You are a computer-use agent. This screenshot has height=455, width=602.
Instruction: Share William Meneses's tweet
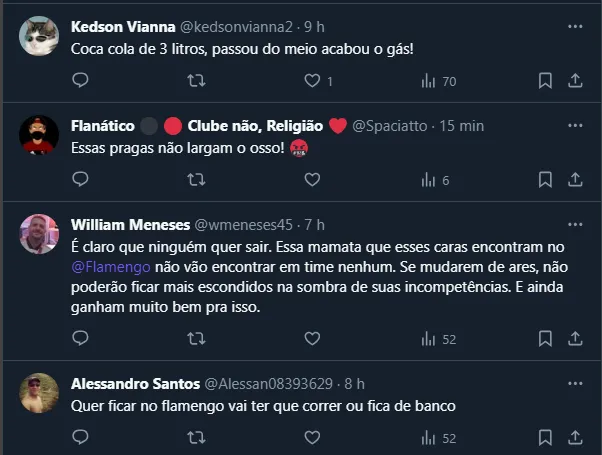click(575, 339)
